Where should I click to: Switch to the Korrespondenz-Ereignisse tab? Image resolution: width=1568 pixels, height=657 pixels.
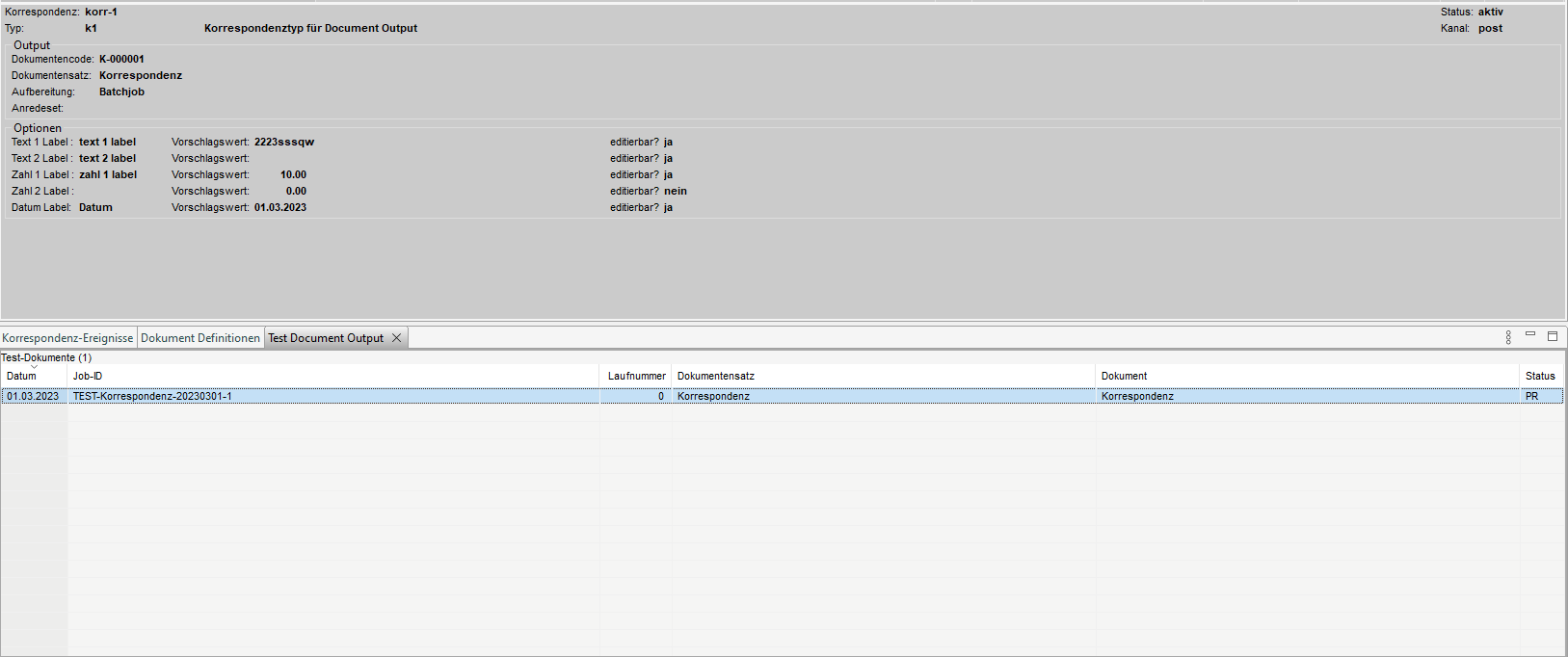(67, 338)
